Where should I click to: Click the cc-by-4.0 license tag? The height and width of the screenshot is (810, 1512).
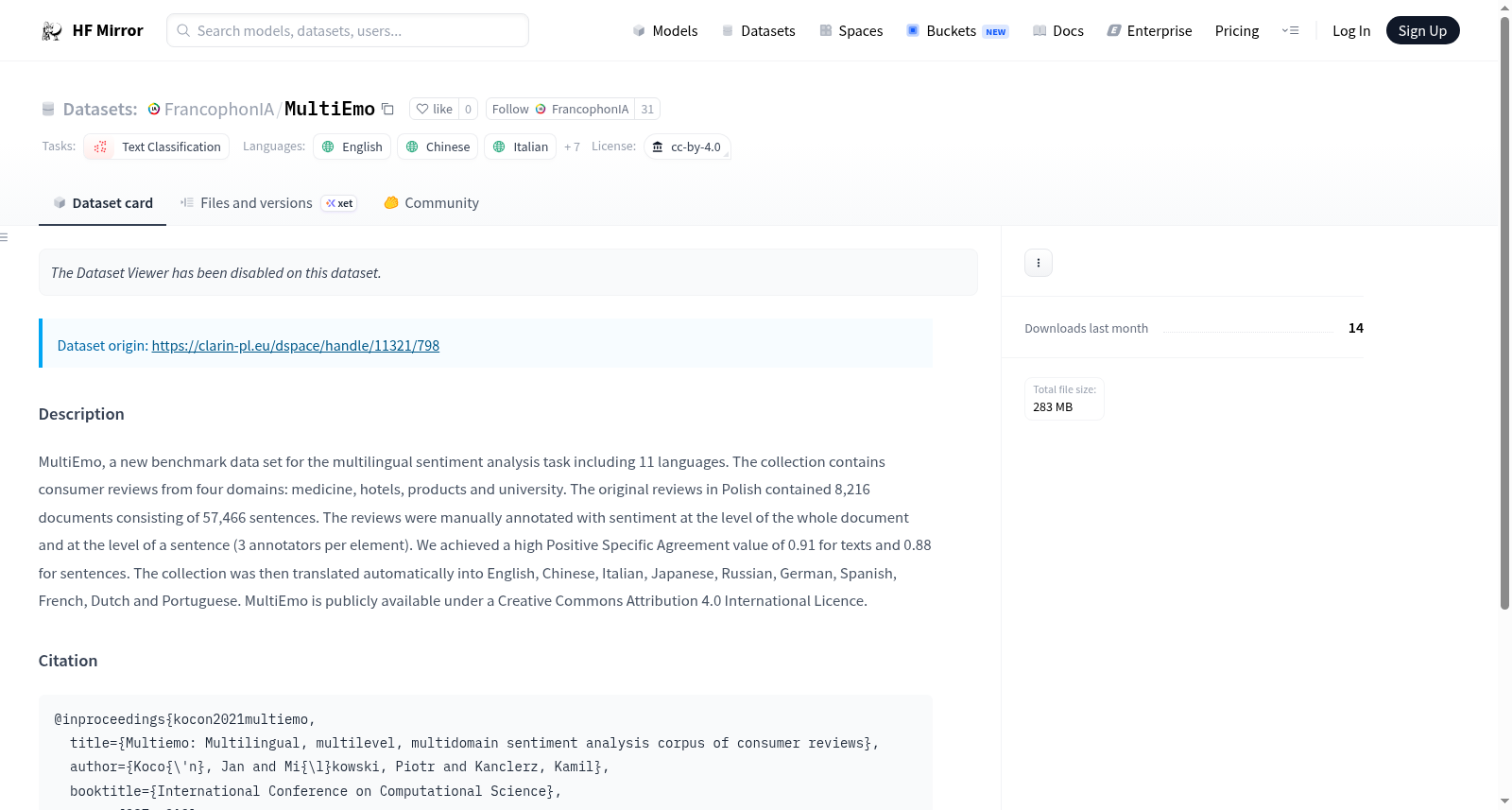pyautogui.click(x=687, y=146)
